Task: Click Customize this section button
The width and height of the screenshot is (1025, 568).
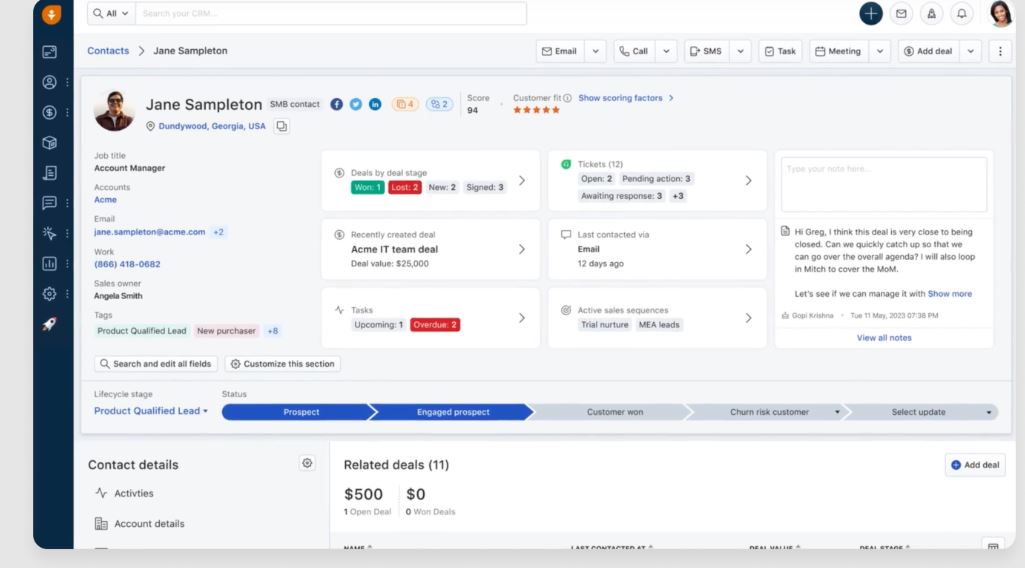Action: [282, 364]
